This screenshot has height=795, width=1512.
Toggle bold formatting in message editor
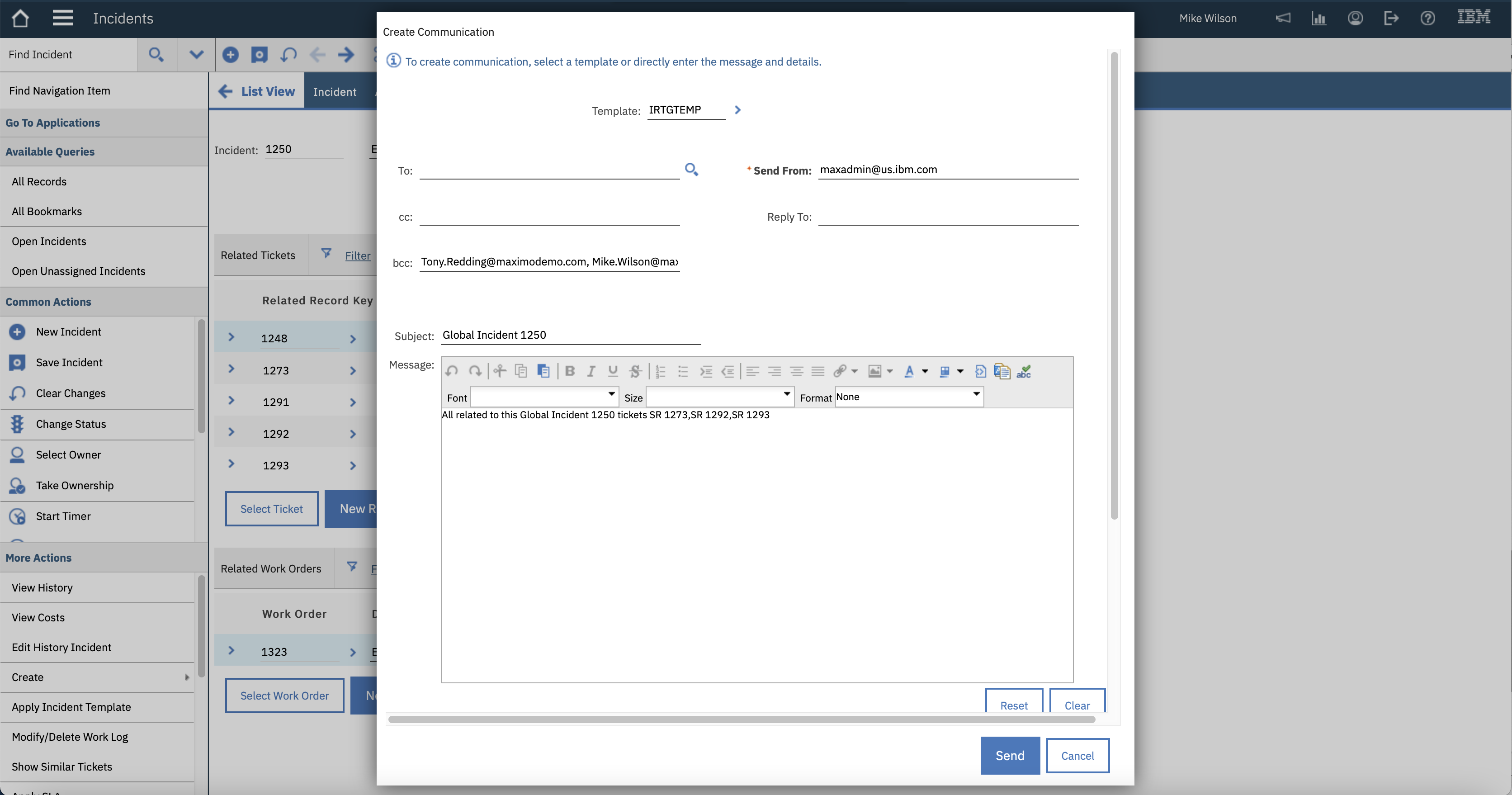(569, 371)
